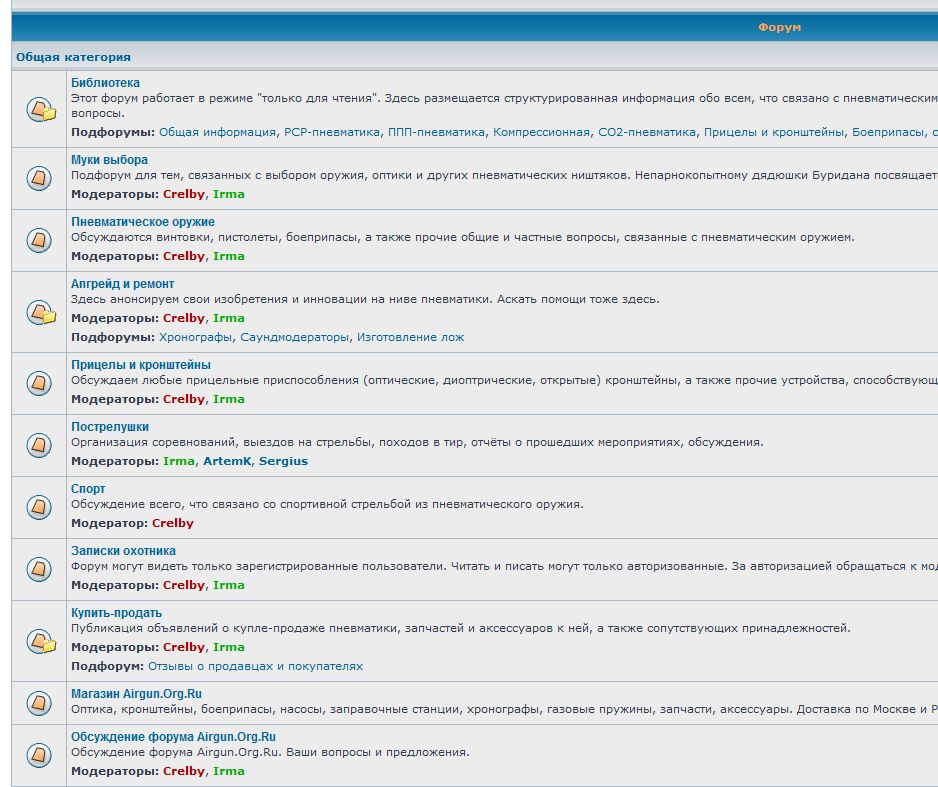Click the Общая категория header link
938x787 pixels.
(73, 57)
